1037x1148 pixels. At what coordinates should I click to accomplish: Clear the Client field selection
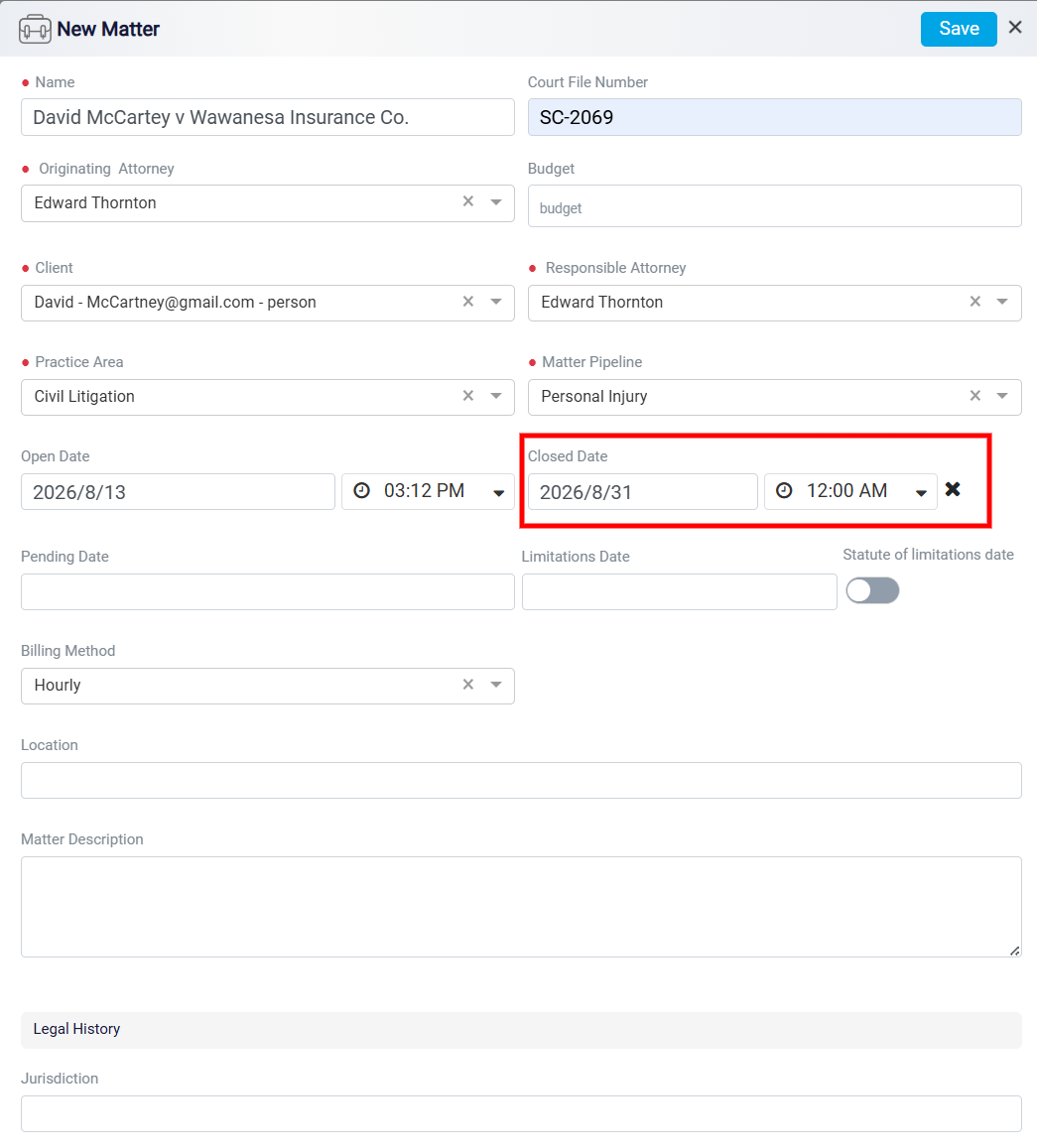tap(468, 302)
